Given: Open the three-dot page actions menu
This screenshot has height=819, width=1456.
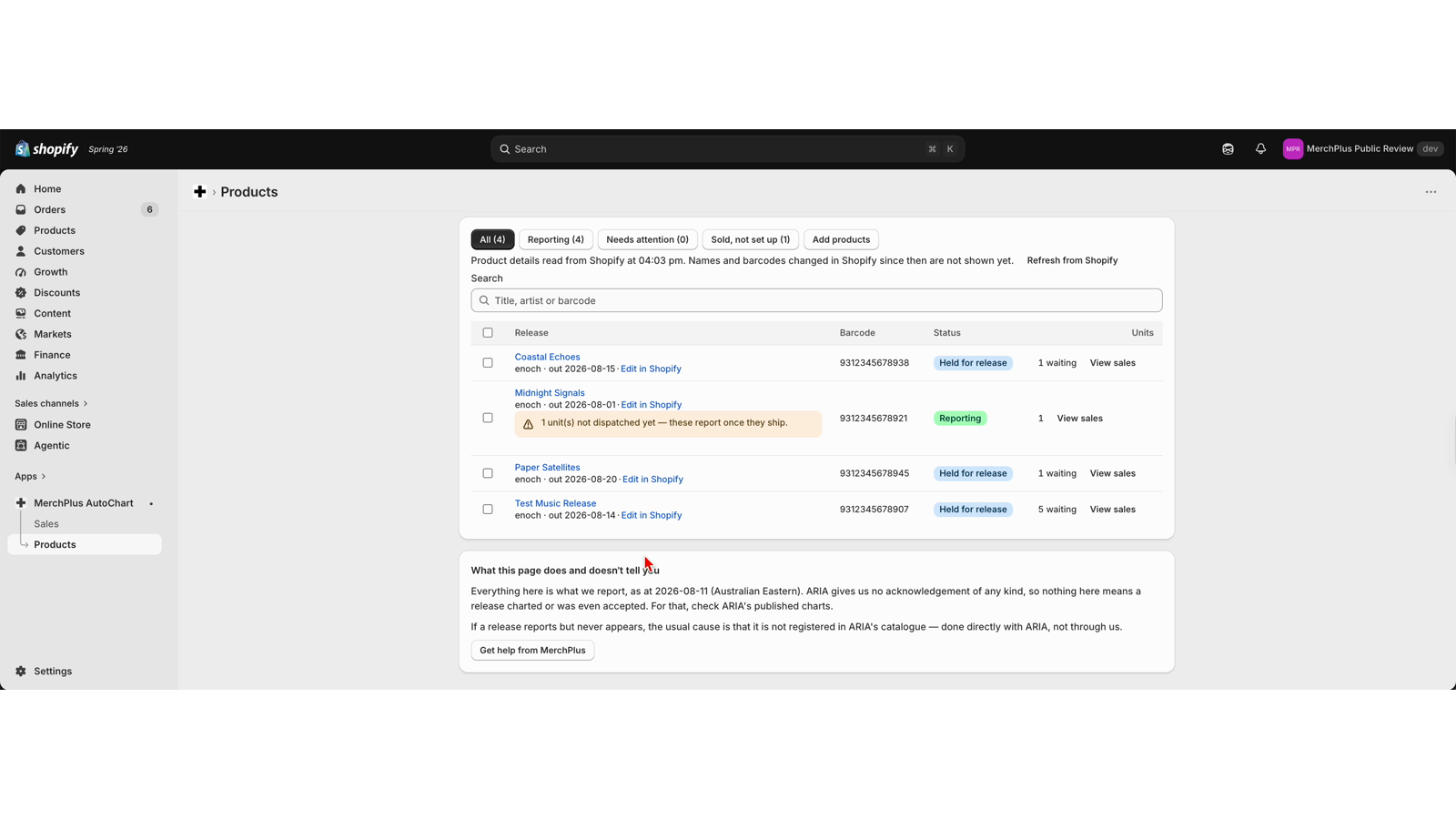Looking at the screenshot, I should point(1431,192).
